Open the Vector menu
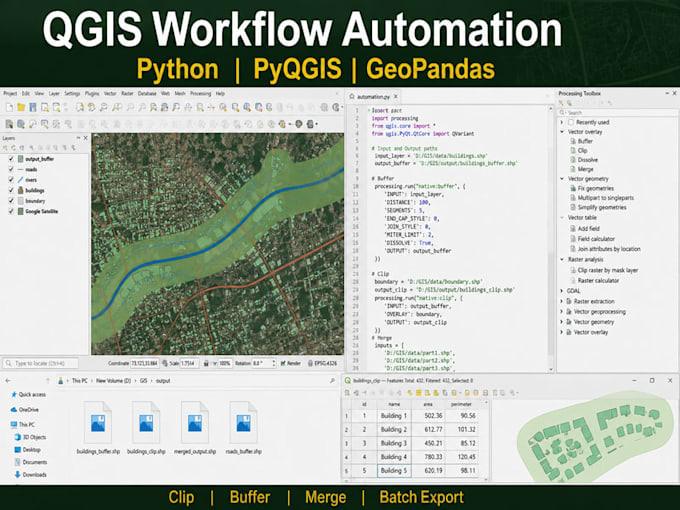680x510 pixels. pyautogui.click(x=110, y=94)
